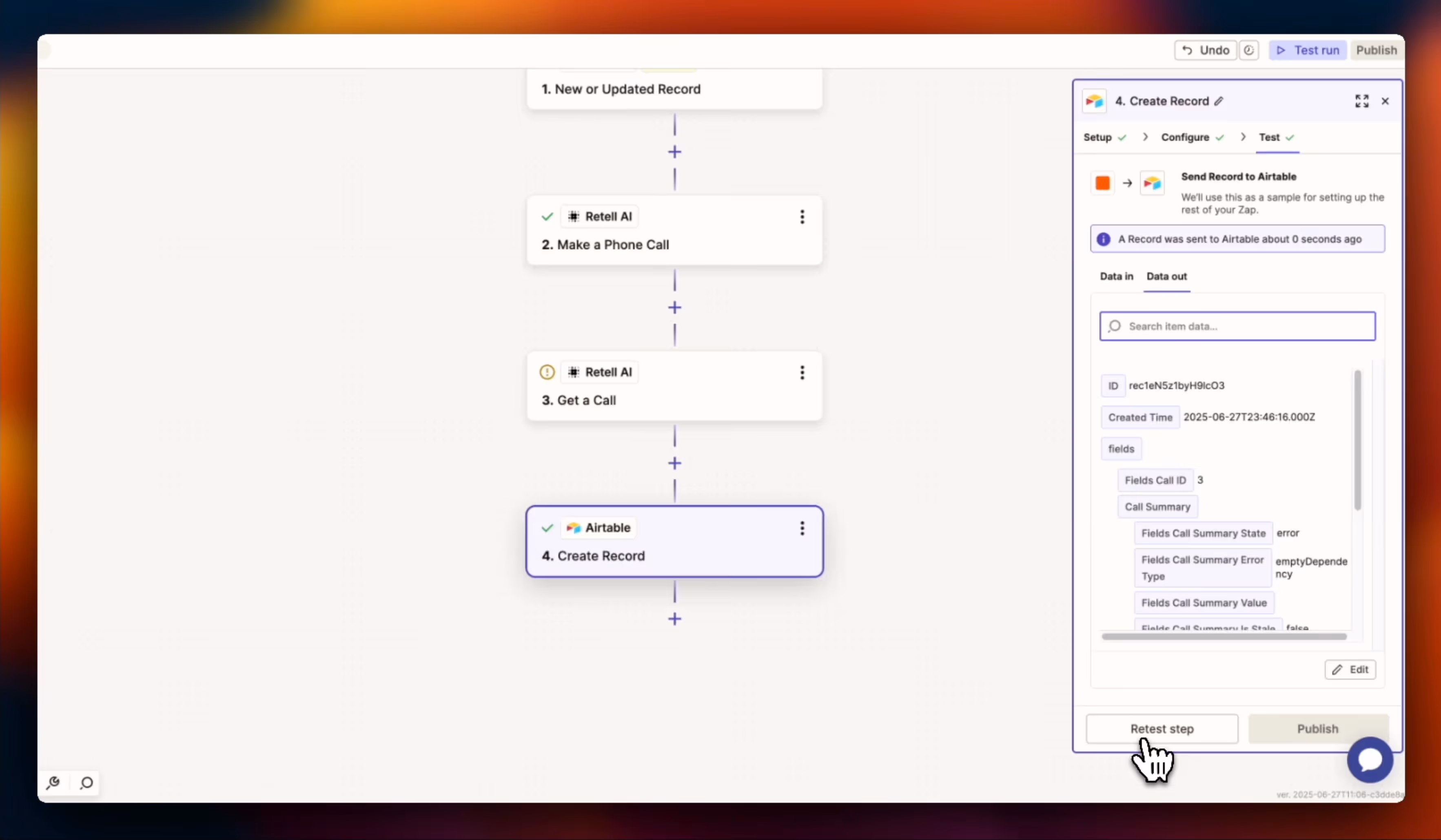Click the Retest step button
This screenshot has height=840, width=1441.
[x=1162, y=729]
